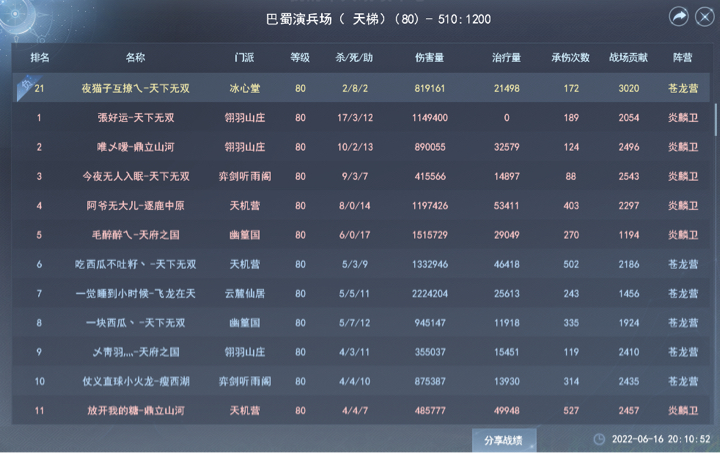Click the 战场贡献 contribution column header
Screen dimensions: 720x453
click(x=628, y=57)
